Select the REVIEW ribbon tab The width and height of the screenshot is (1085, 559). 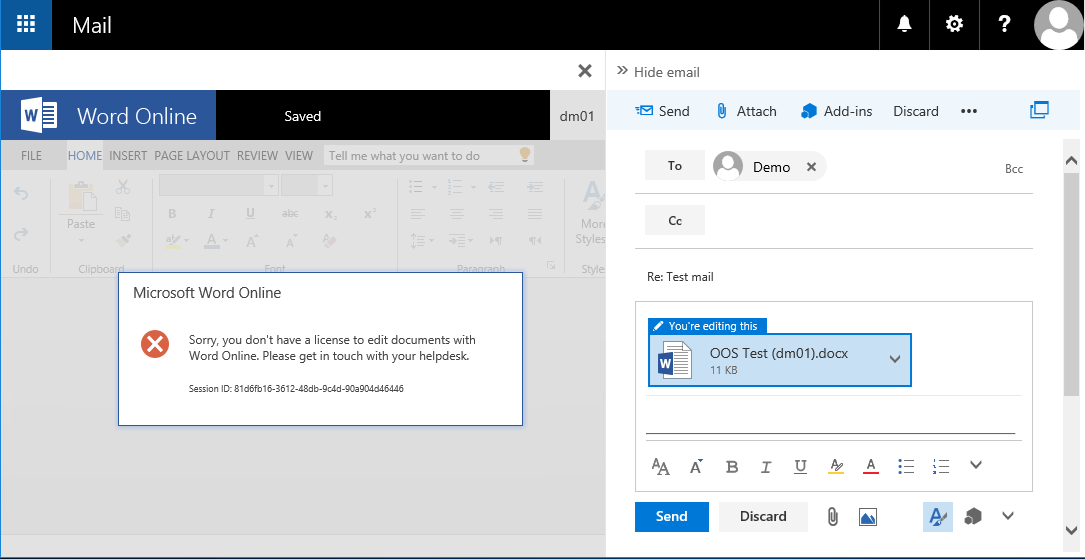[x=257, y=156]
